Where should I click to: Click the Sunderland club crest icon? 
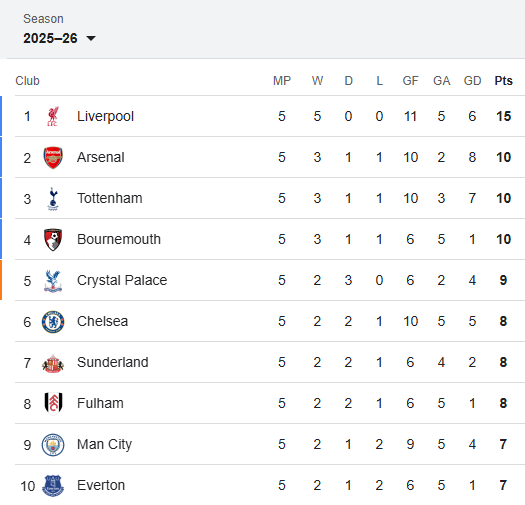tap(53, 363)
